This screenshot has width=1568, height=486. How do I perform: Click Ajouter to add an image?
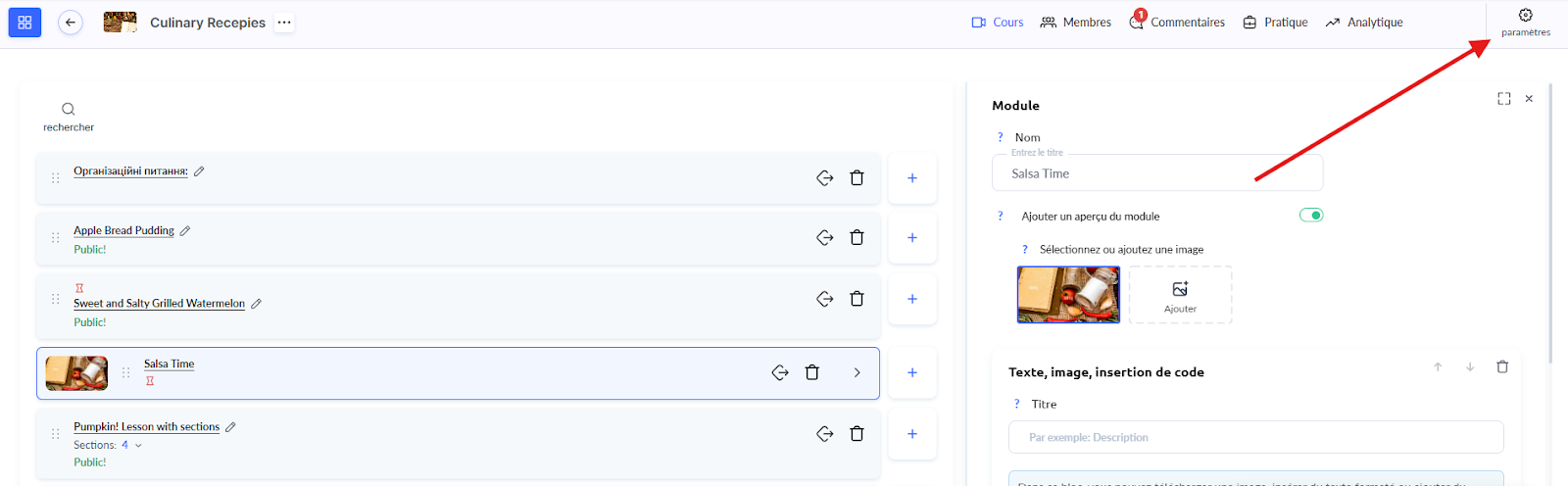[1180, 295]
